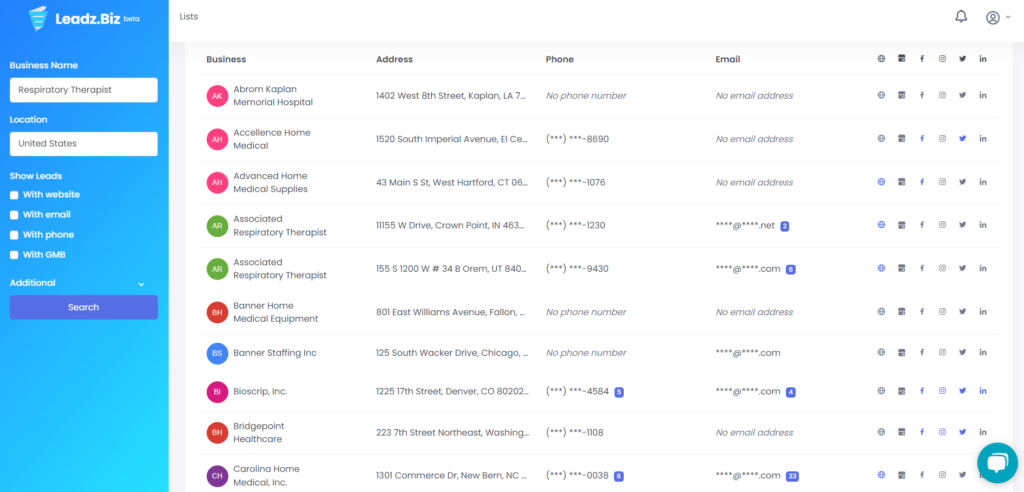Image resolution: width=1024 pixels, height=492 pixels.
Task: Open GMB store icon for Abrom Kaplan Hospital
Action: point(901,95)
